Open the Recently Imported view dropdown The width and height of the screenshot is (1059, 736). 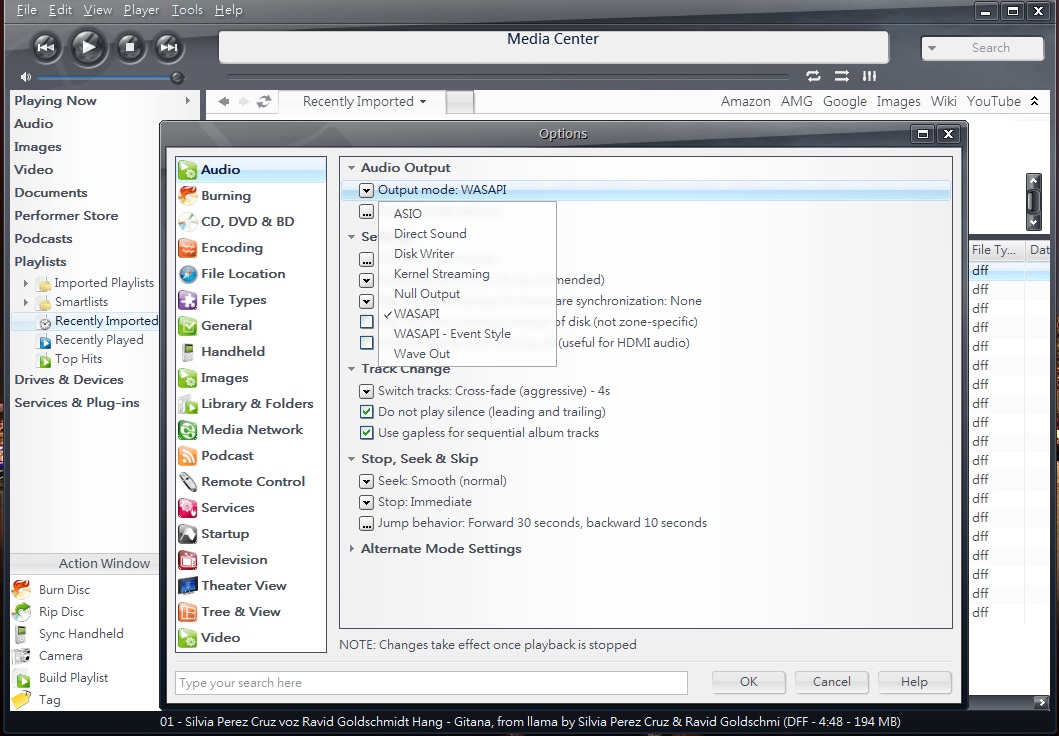pos(364,102)
